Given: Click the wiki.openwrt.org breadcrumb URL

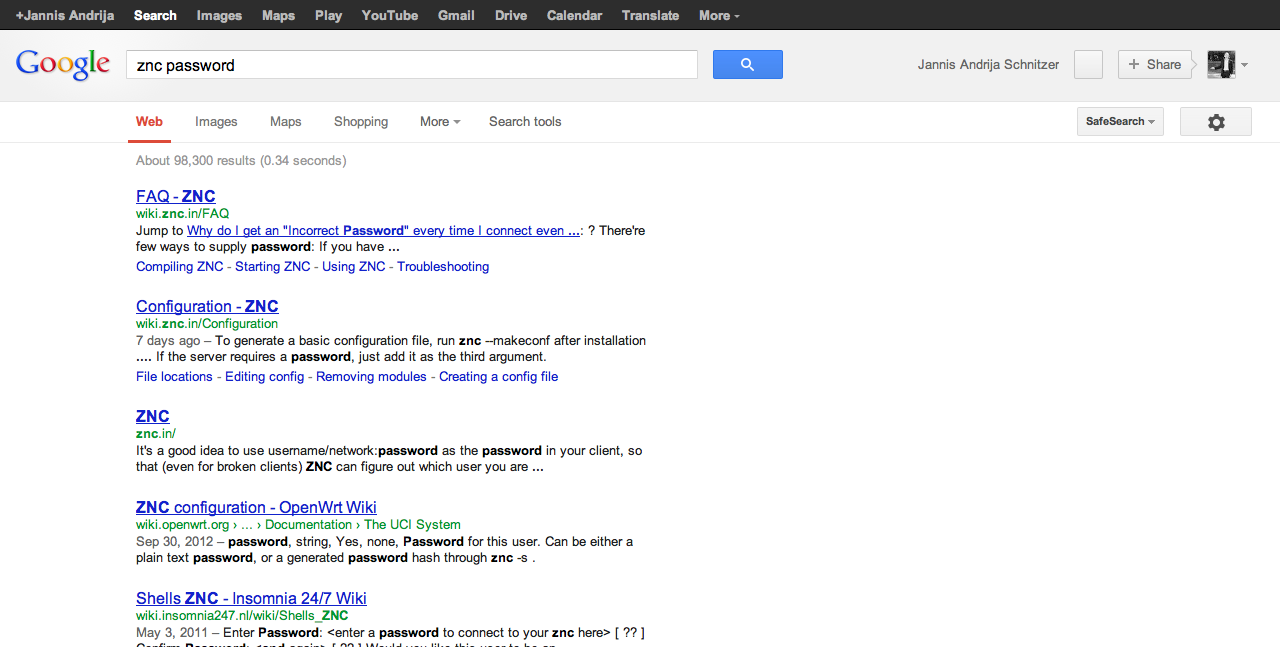Looking at the screenshot, I should (x=298, y=525).
